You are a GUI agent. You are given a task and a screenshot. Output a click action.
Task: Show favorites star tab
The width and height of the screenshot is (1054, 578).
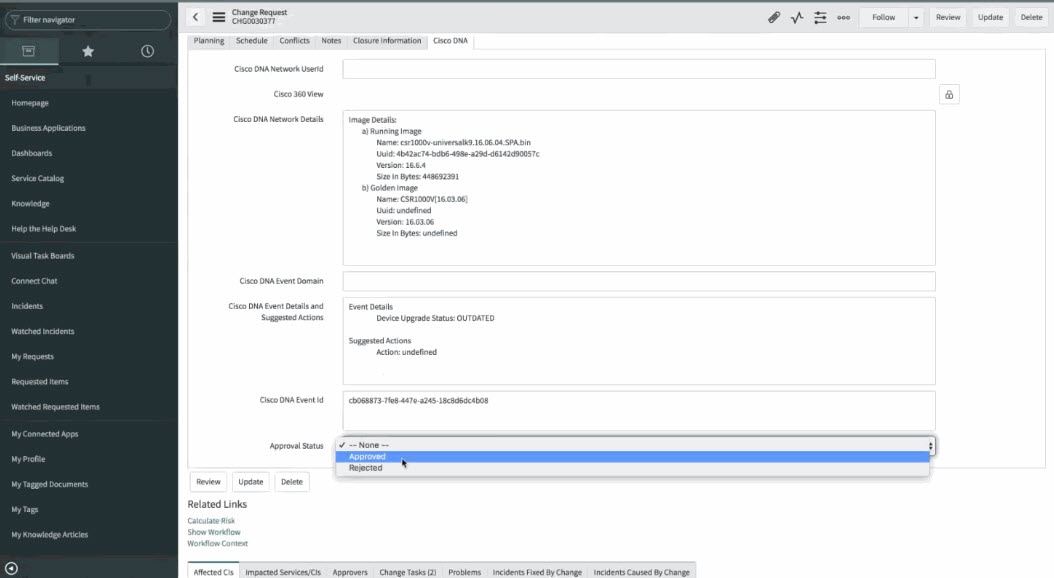click(88, 51)
